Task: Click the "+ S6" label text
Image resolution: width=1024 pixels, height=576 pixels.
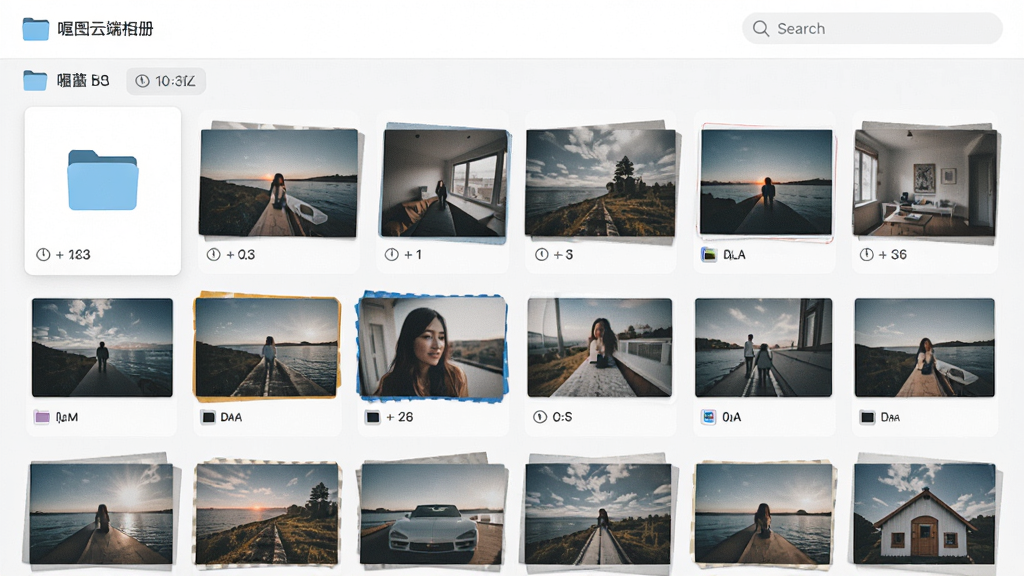Action: (x=893, y=255)
